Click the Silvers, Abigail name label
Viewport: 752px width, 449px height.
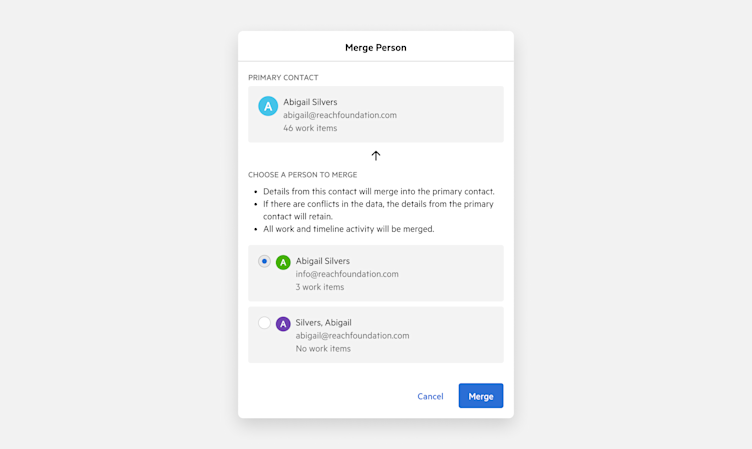(x=323, y=322)
